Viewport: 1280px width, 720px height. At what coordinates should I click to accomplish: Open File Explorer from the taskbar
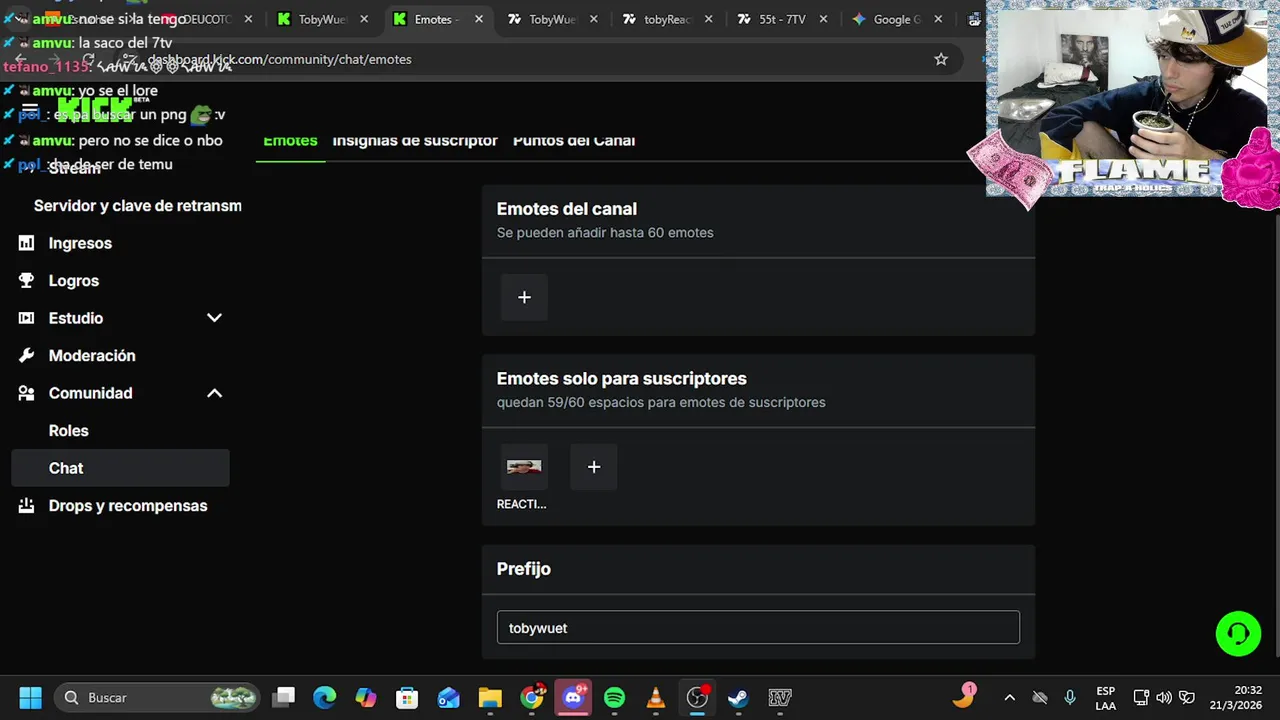tap(490, 697)
